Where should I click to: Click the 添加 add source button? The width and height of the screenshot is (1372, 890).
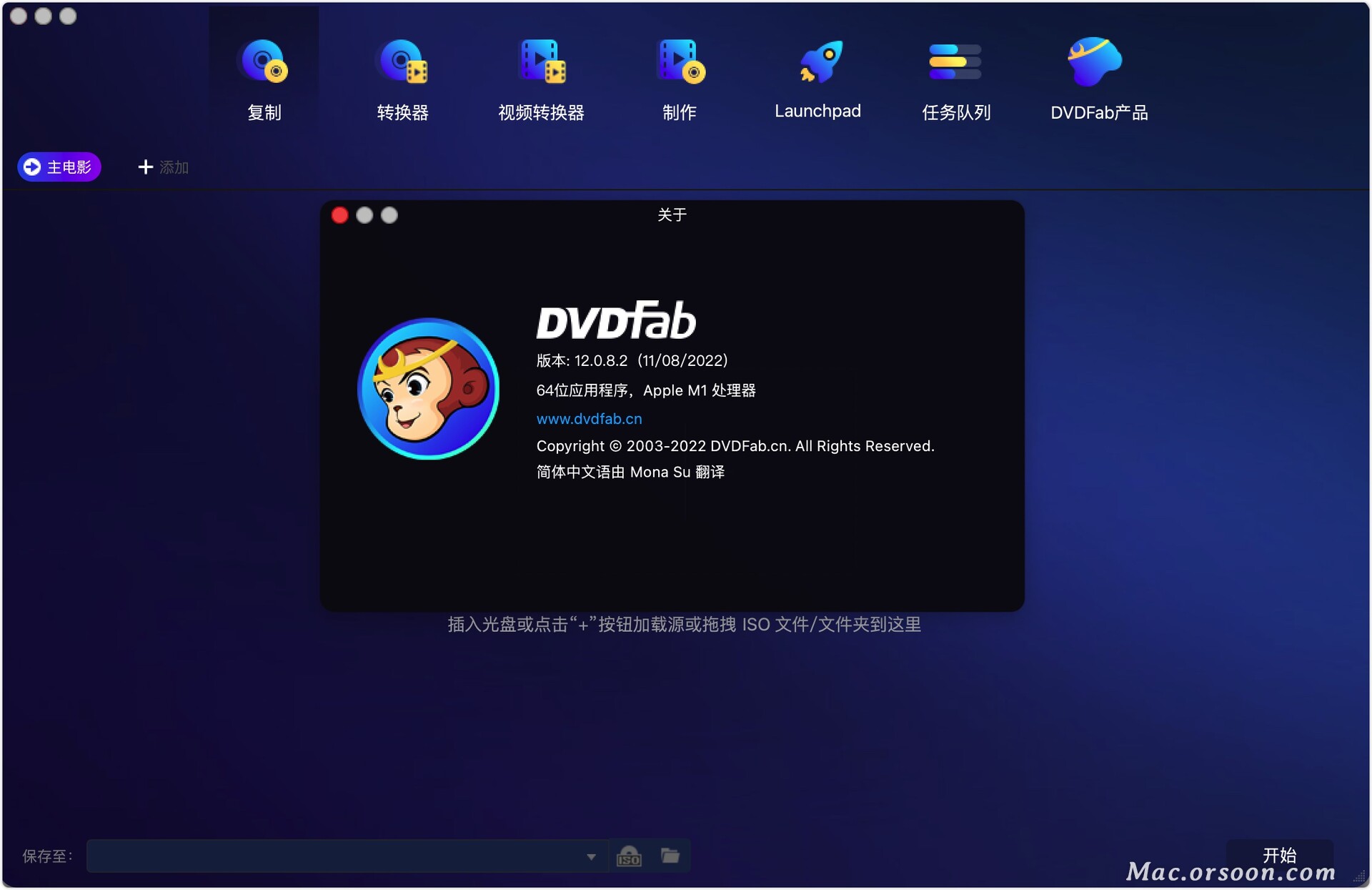pyautogui.click(x=164, y=167)
